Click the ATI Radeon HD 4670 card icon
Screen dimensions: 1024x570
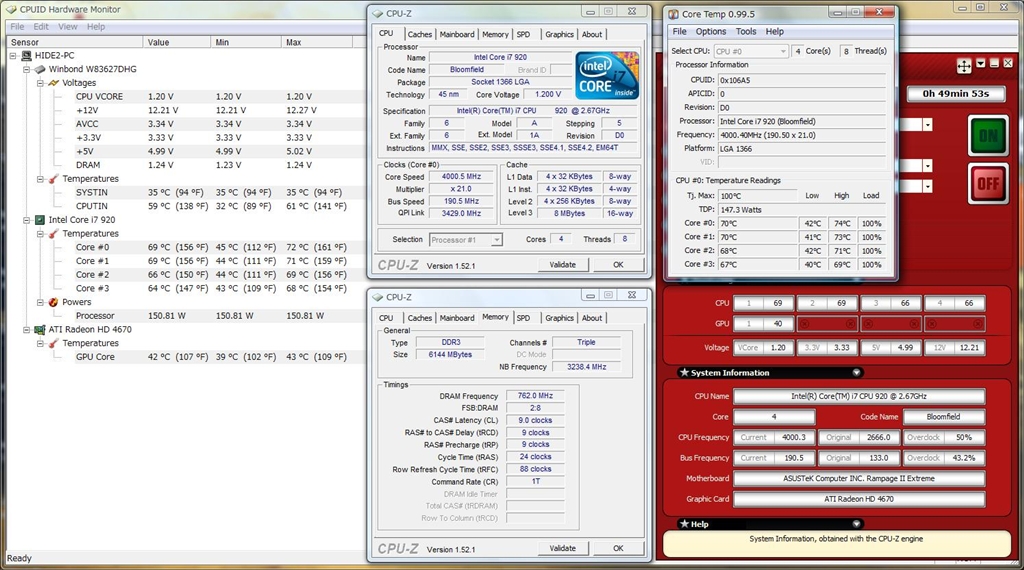coord(40,329)
